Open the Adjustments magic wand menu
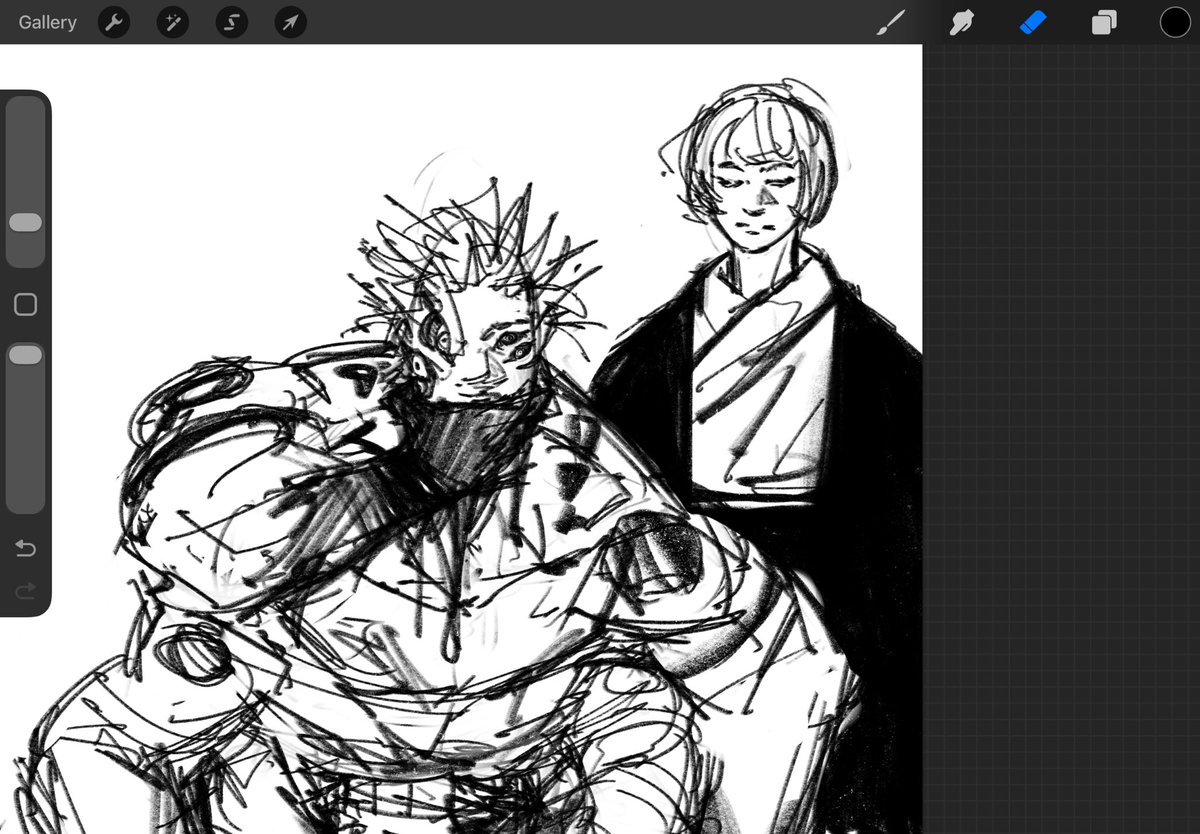This screenshot has height=834, width=1200. coord(173,22)
